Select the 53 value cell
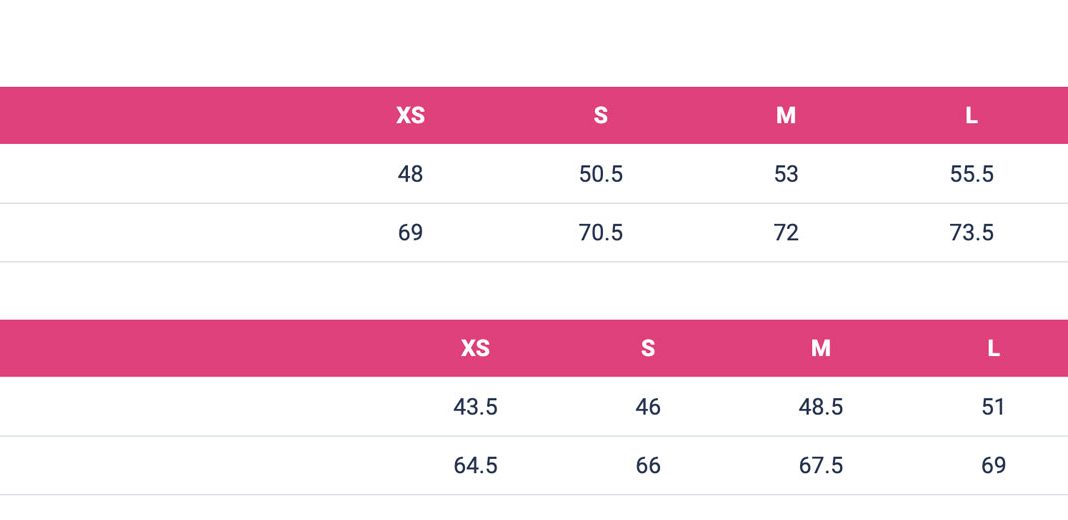This screenshot has width=1068, height=520. pos(785,174)
